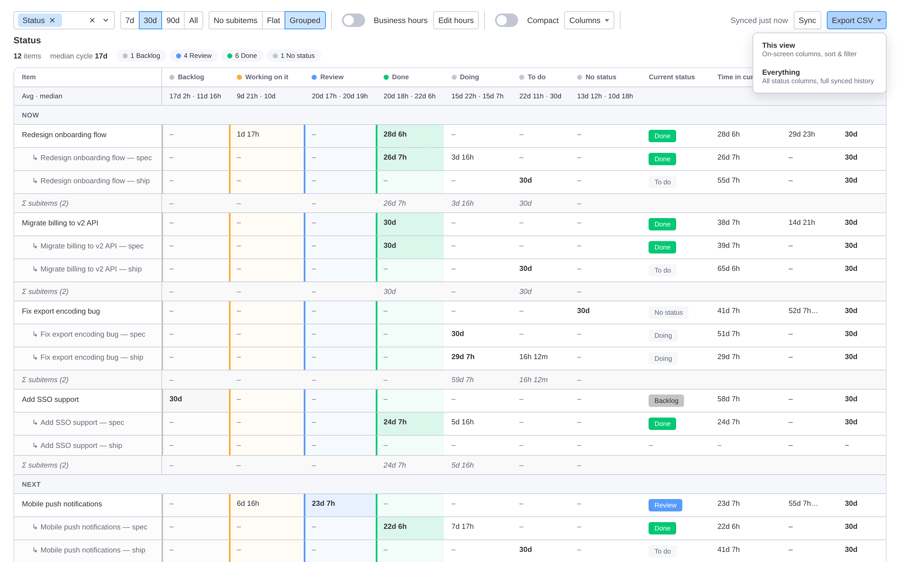Select the All time range
900x562 pixels.
pos(193,20)
